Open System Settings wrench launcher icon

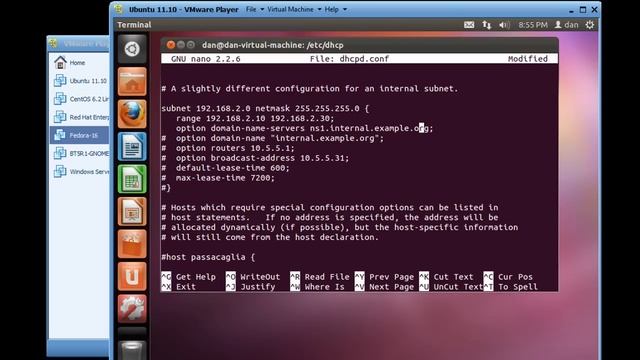(132, 309)
